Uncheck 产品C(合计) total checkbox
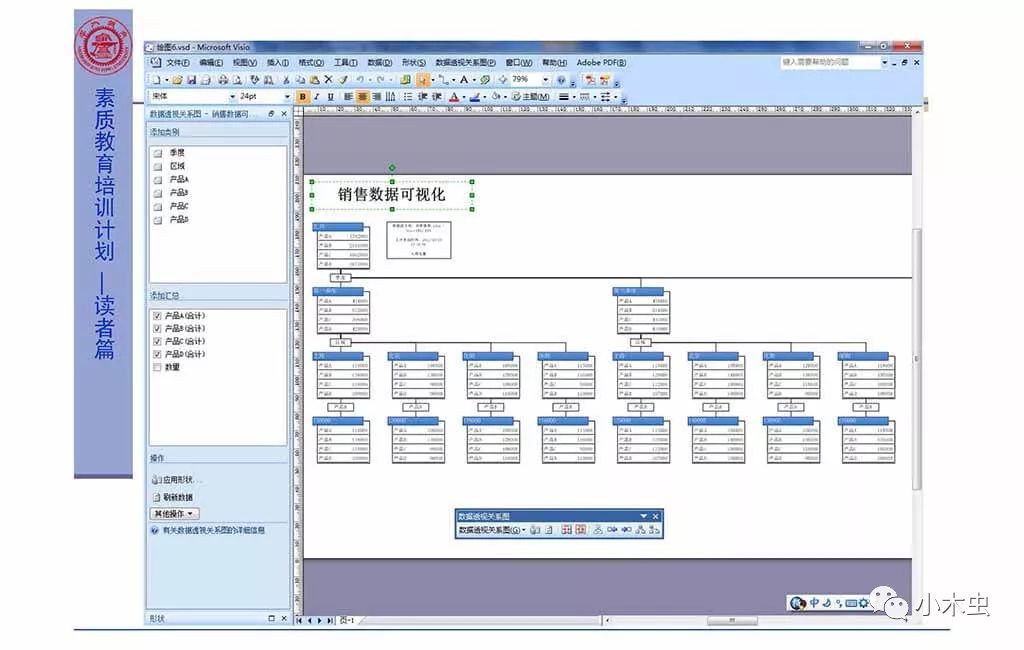 [x=157, y=341]
